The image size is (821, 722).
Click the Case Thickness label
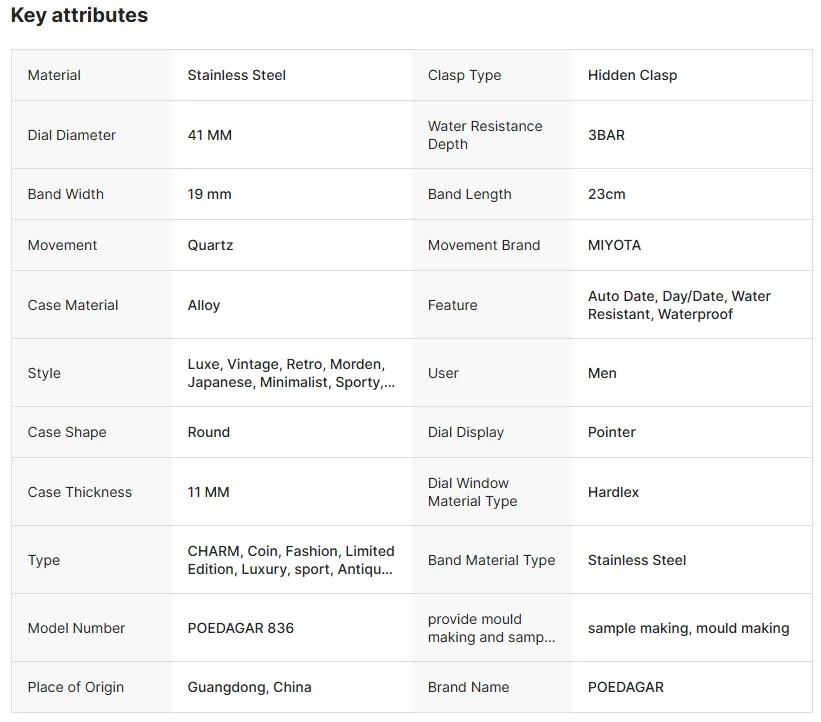(80, 492)
